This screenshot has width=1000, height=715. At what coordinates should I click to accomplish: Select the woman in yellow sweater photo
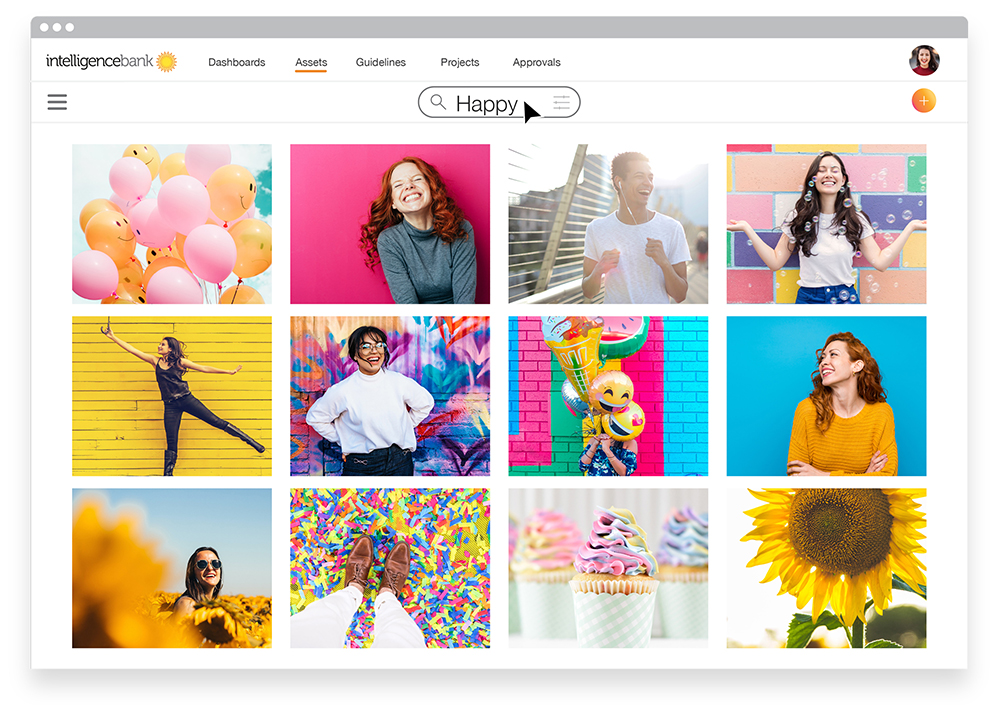point(827,396)
